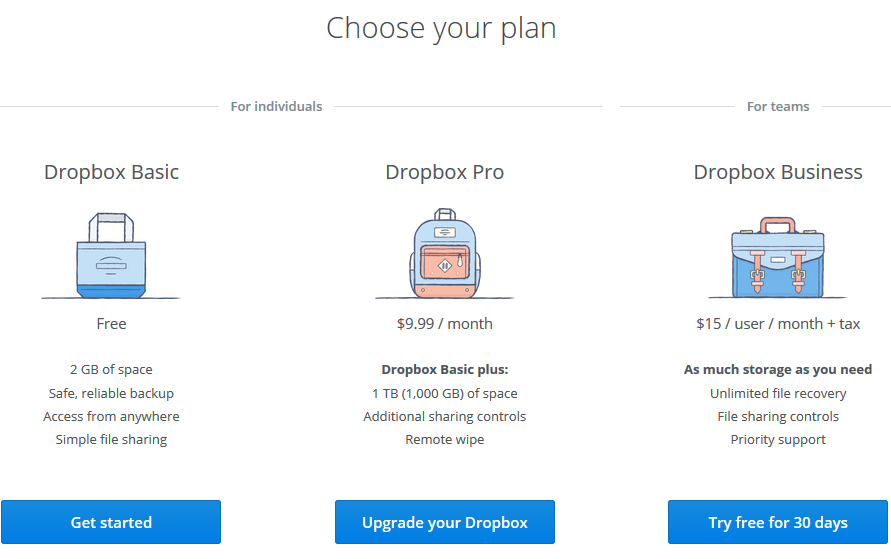Click Upgrade your Dropbox button
891x559 pixels.
(445, 522)
